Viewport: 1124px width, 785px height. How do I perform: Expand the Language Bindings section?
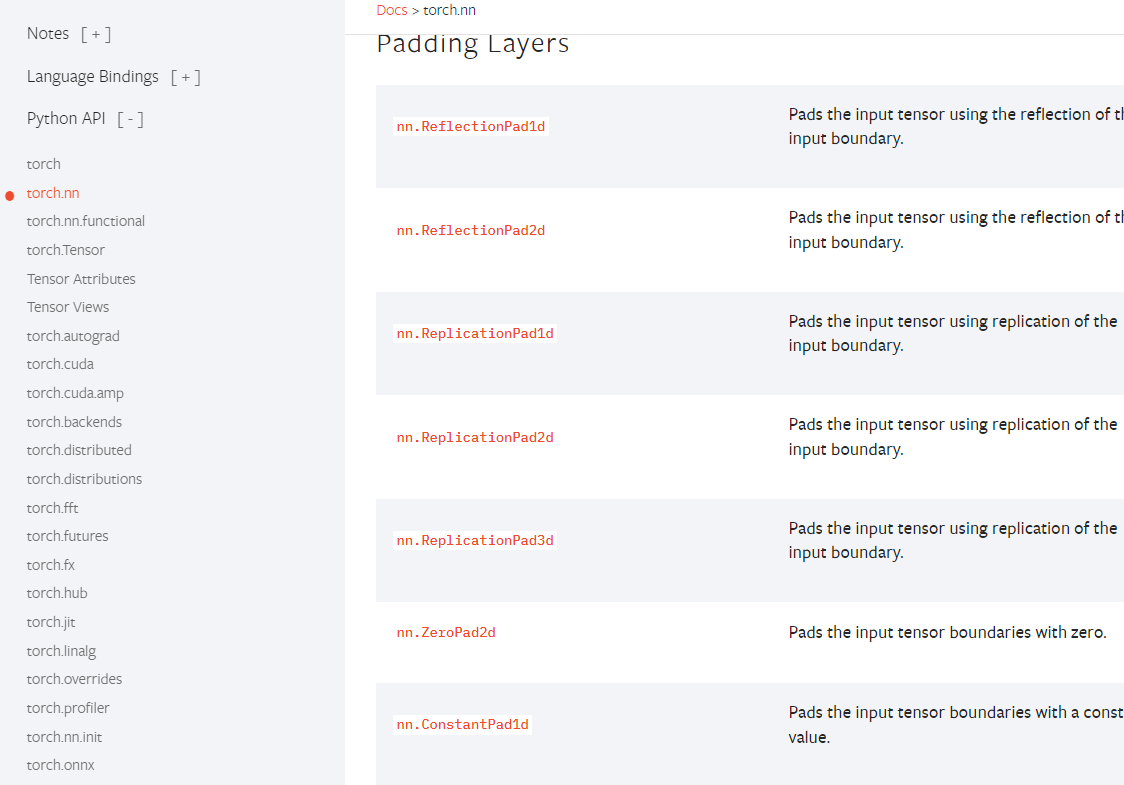185,77
